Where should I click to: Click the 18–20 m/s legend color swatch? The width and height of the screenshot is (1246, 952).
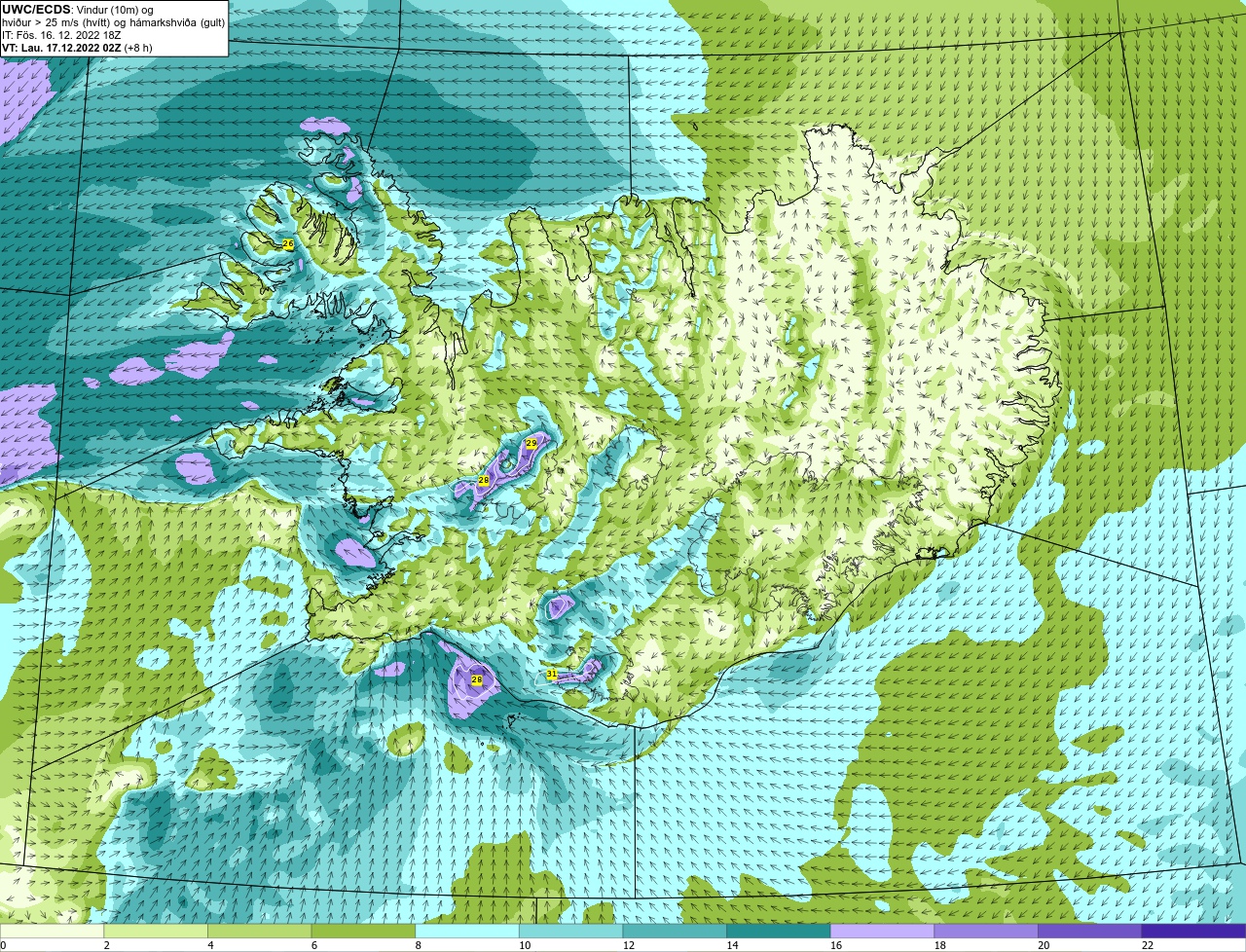(x=986, y=932)
